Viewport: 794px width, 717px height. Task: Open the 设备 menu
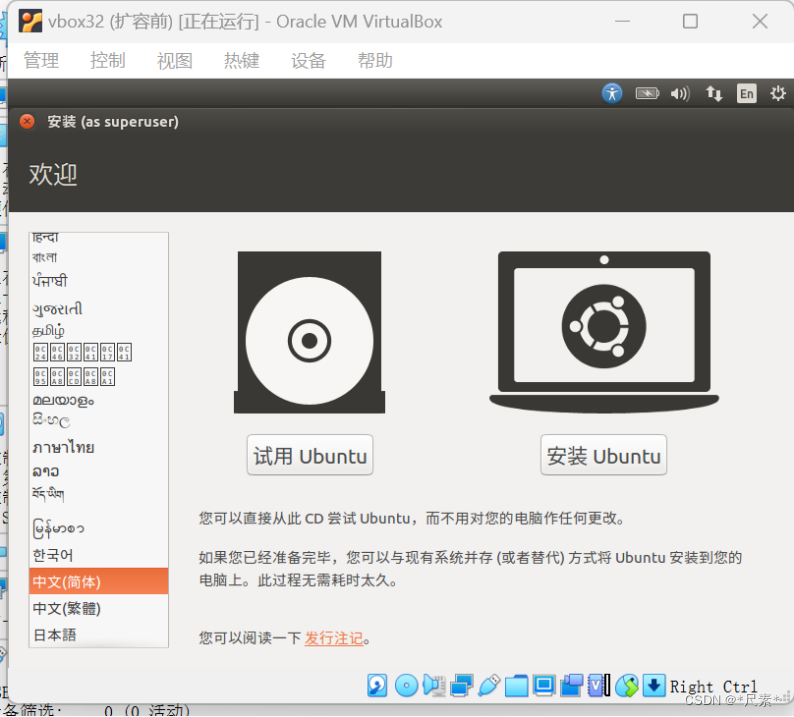pyautogui.click(x=308, y=61)
